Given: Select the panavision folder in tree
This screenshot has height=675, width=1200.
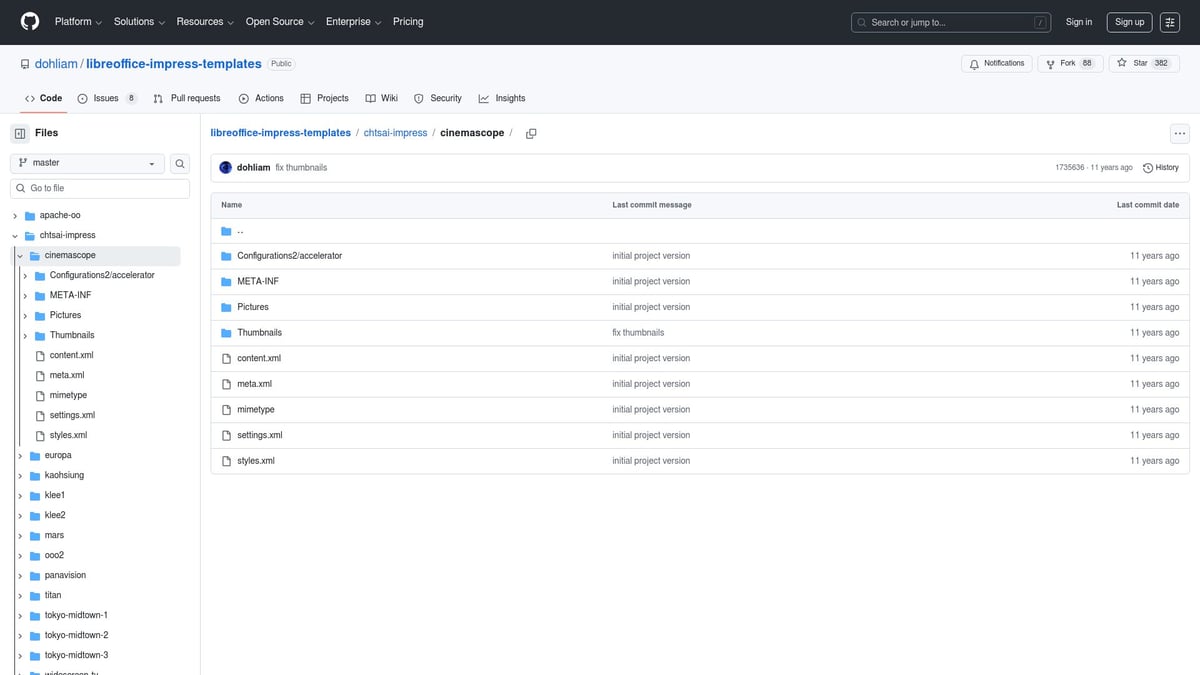Looking at the screenshot, I should [65, 575].
